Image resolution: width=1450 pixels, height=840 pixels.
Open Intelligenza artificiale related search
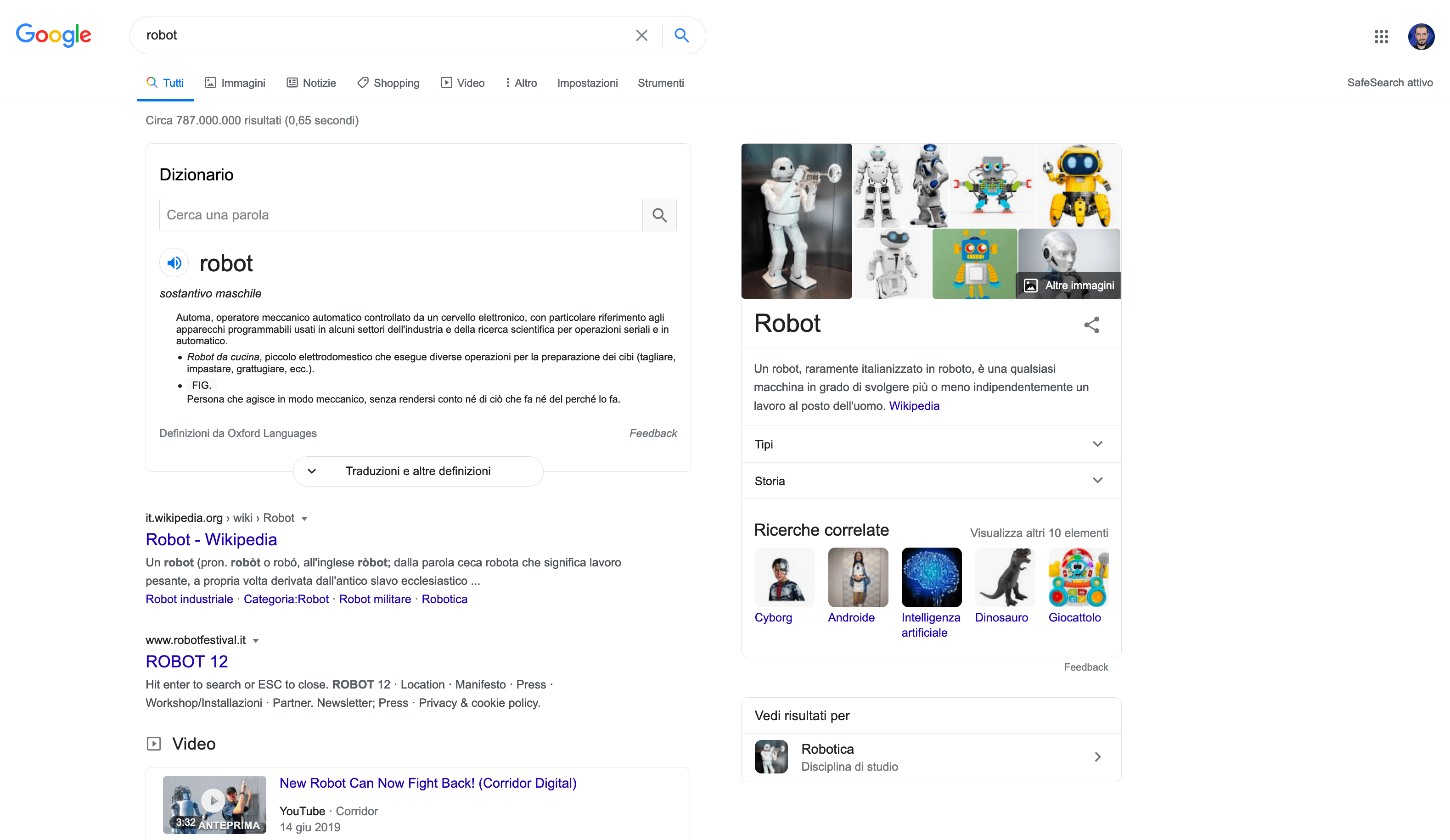(x=932, y=594)
